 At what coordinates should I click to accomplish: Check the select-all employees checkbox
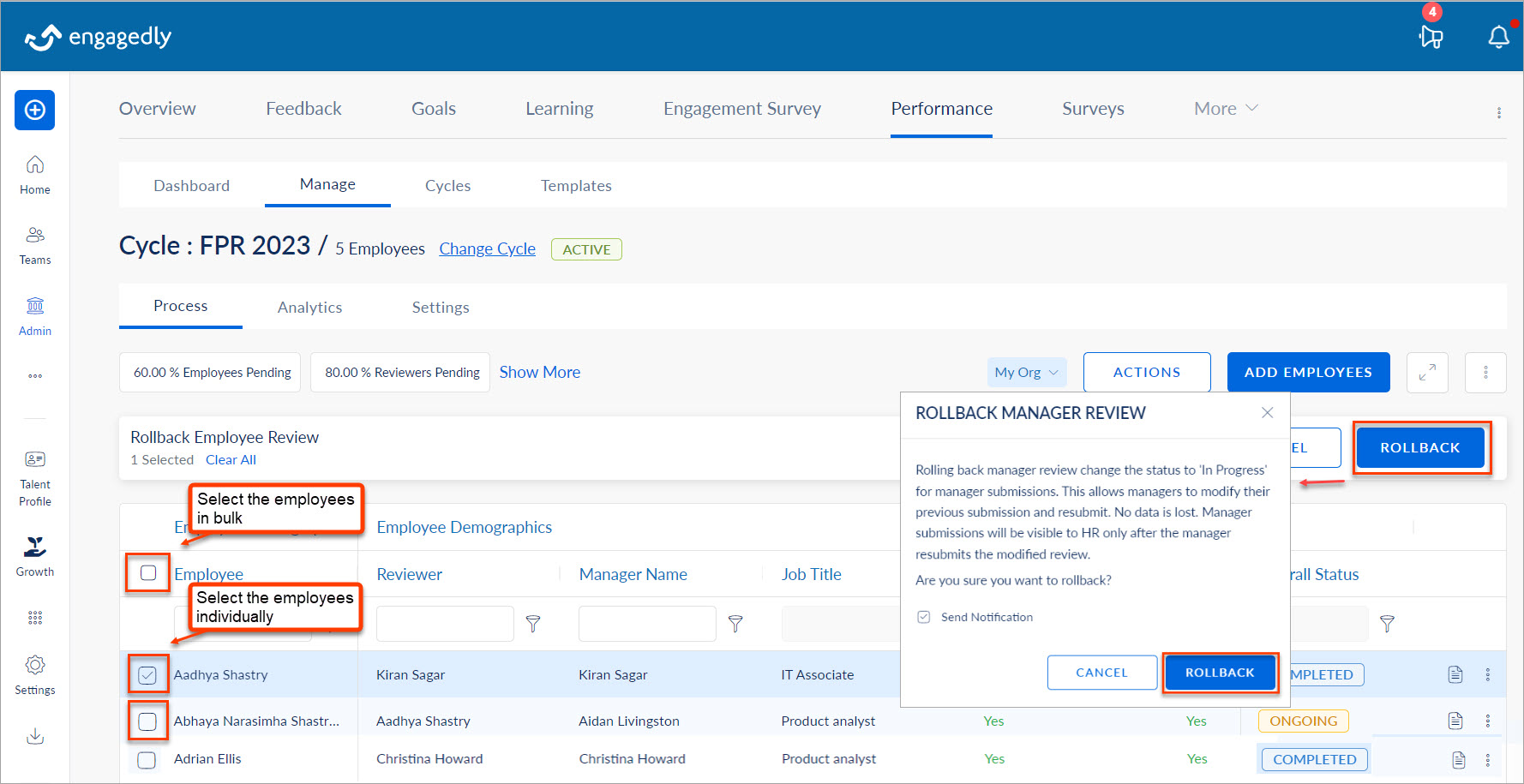tap(148, 573)
